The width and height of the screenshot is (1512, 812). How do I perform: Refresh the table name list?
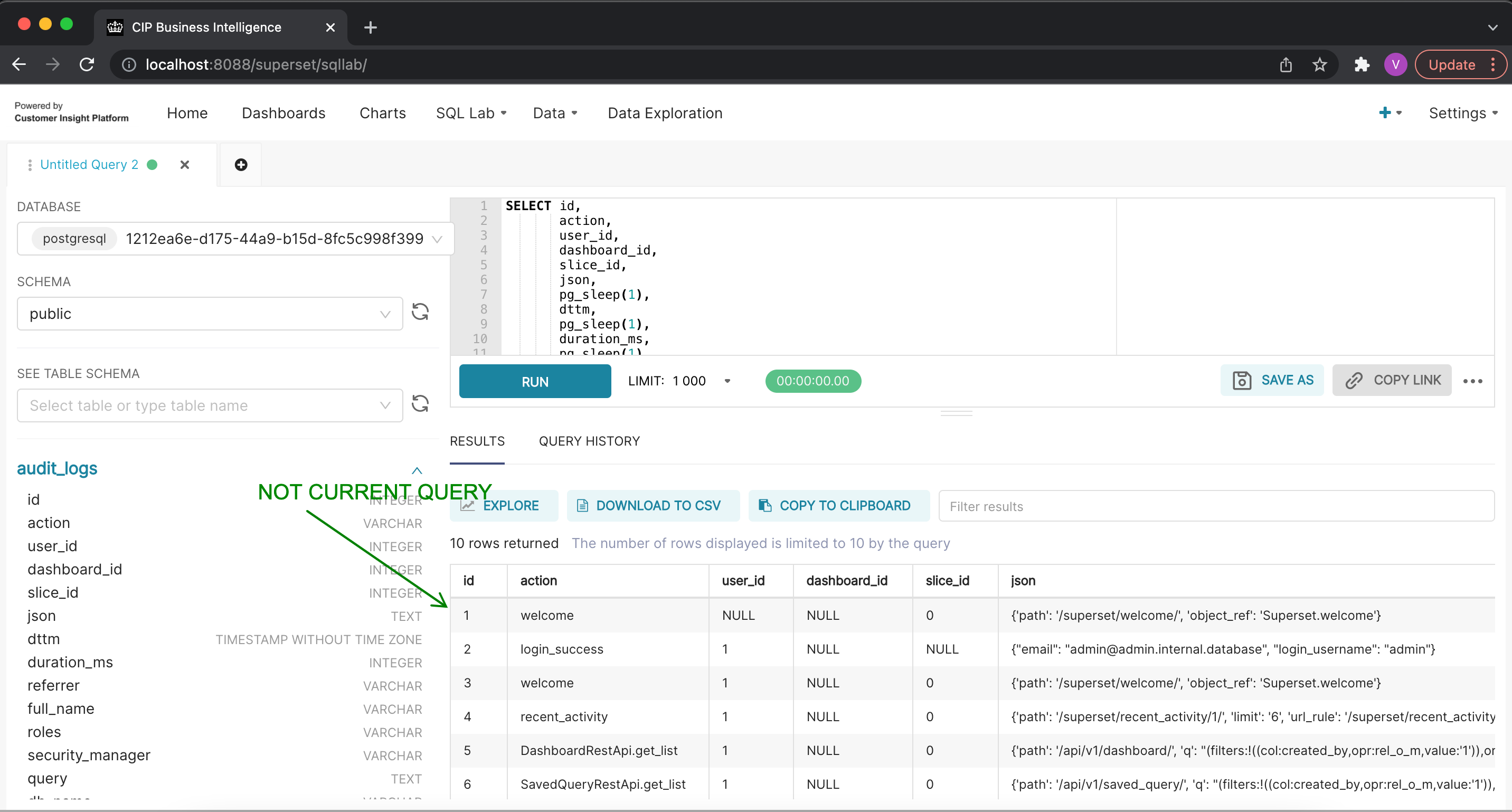(420, 403)
